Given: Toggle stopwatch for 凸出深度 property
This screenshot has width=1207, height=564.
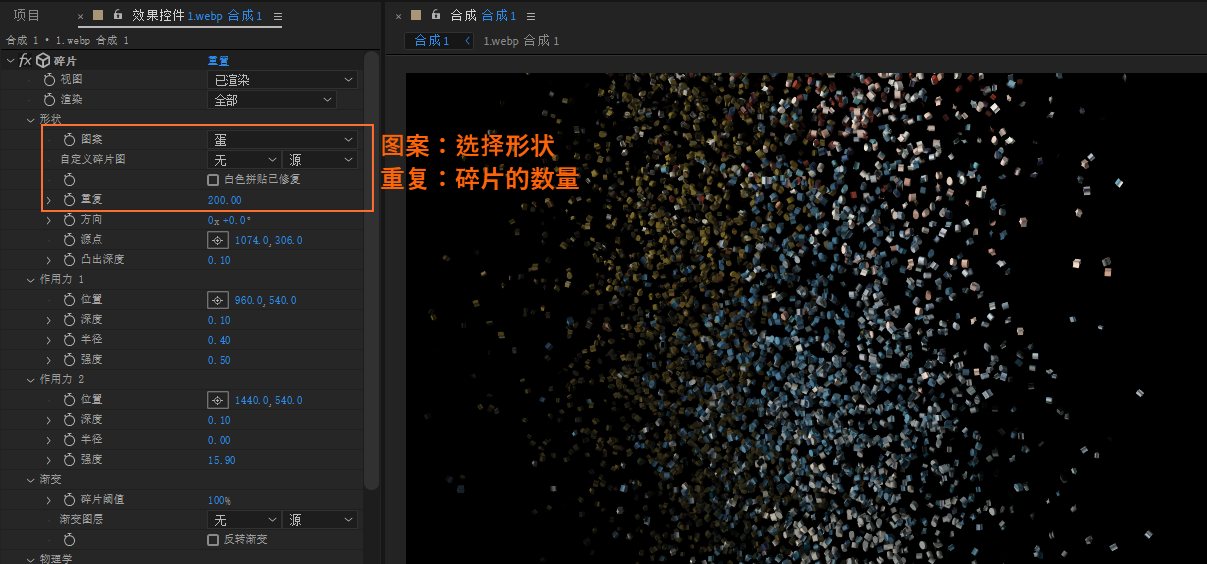Looking at the screenshot, I should coord(69,259).
